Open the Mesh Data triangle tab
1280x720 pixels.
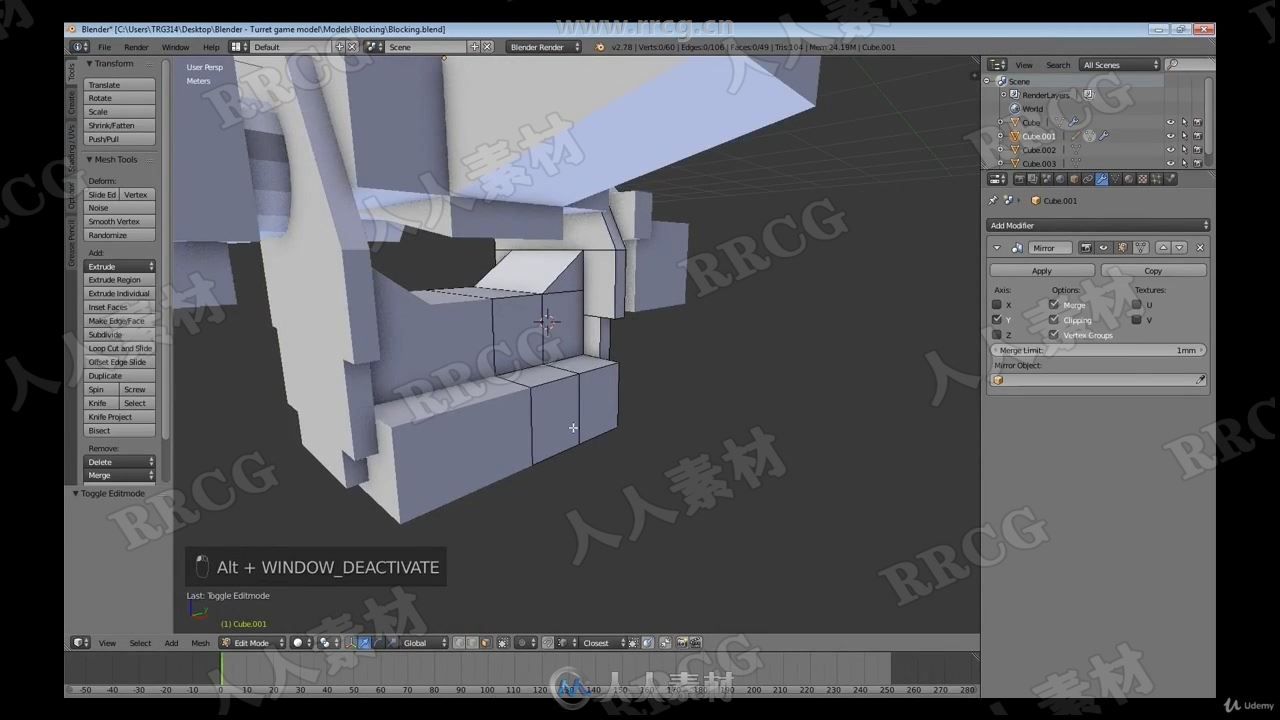pos(1115,179)
